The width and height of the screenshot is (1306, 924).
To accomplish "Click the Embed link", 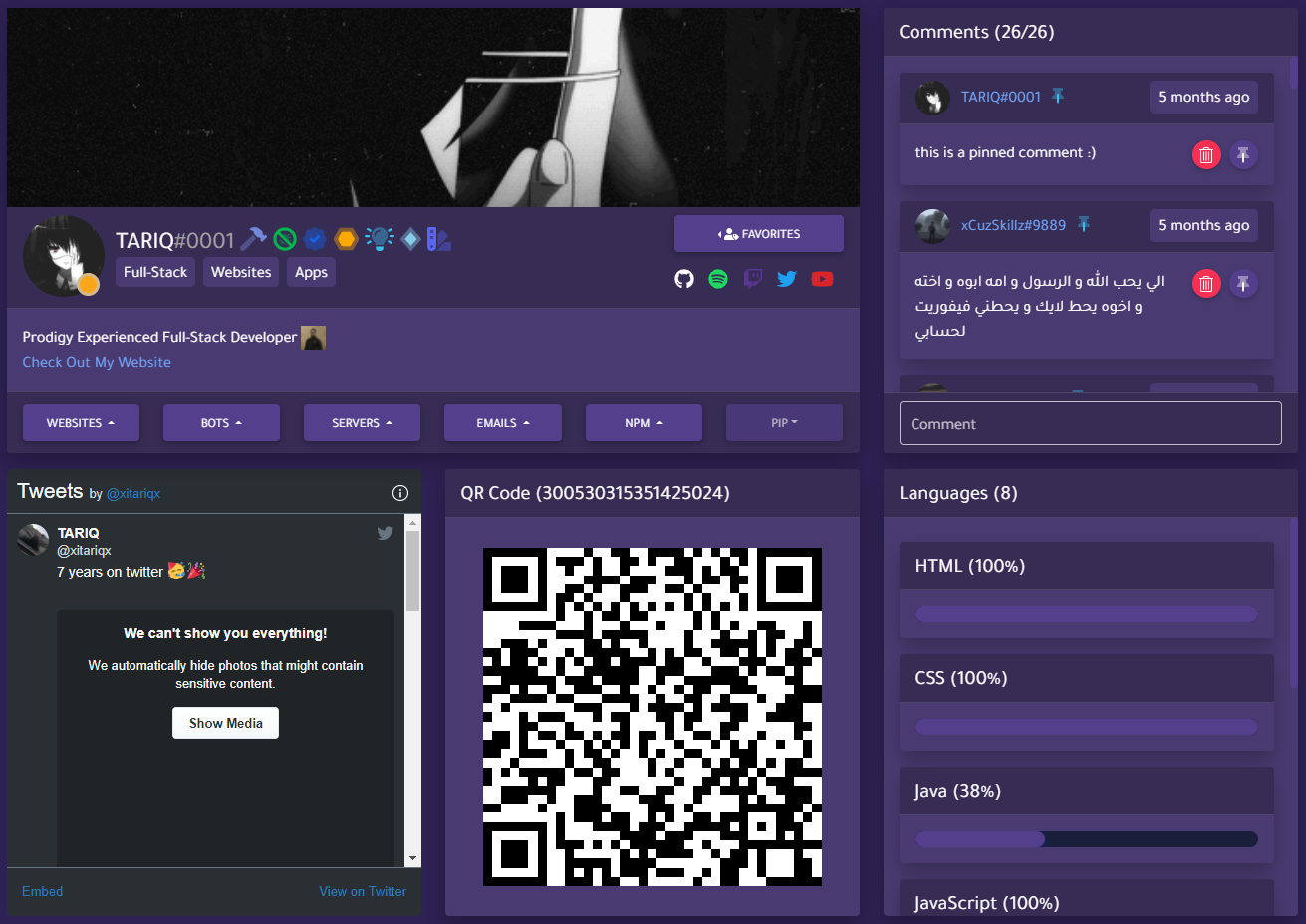I will pyautogui.click(x=42, y=891).
